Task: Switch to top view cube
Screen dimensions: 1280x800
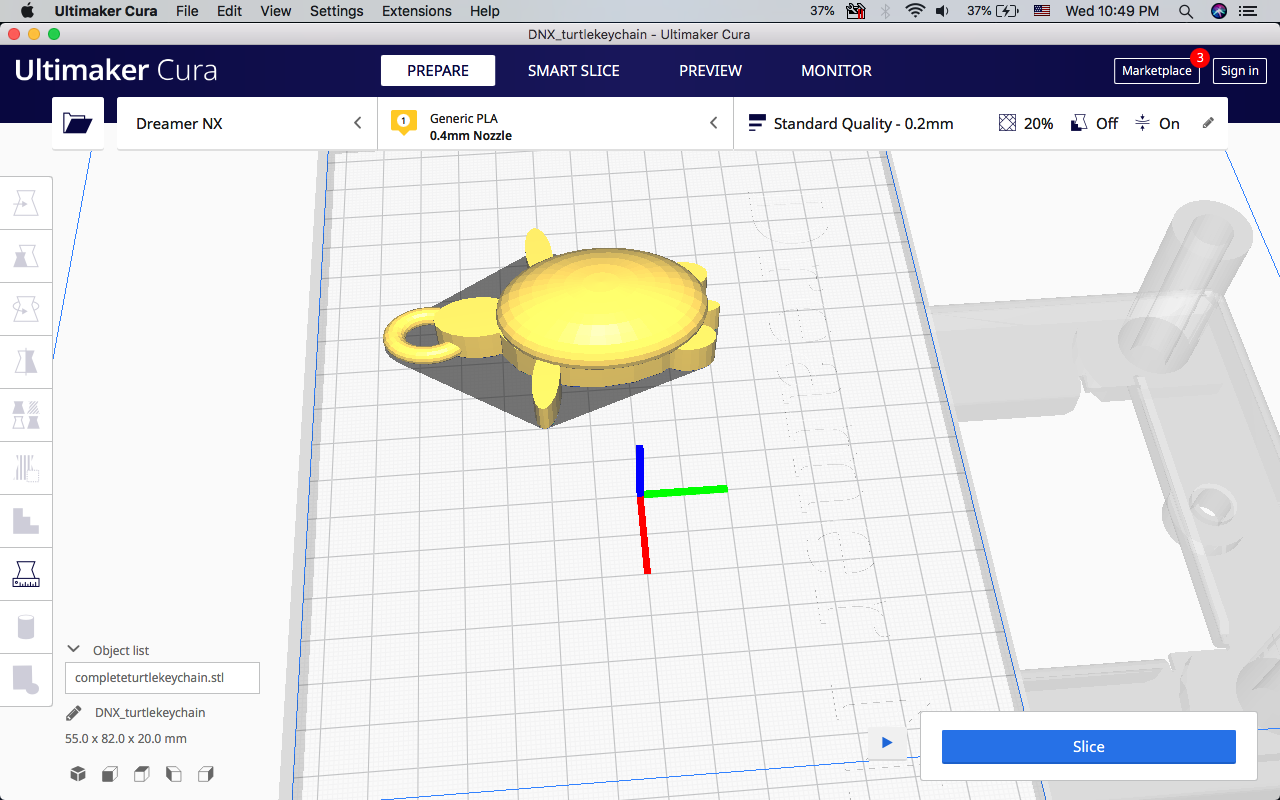Action: 142,774
